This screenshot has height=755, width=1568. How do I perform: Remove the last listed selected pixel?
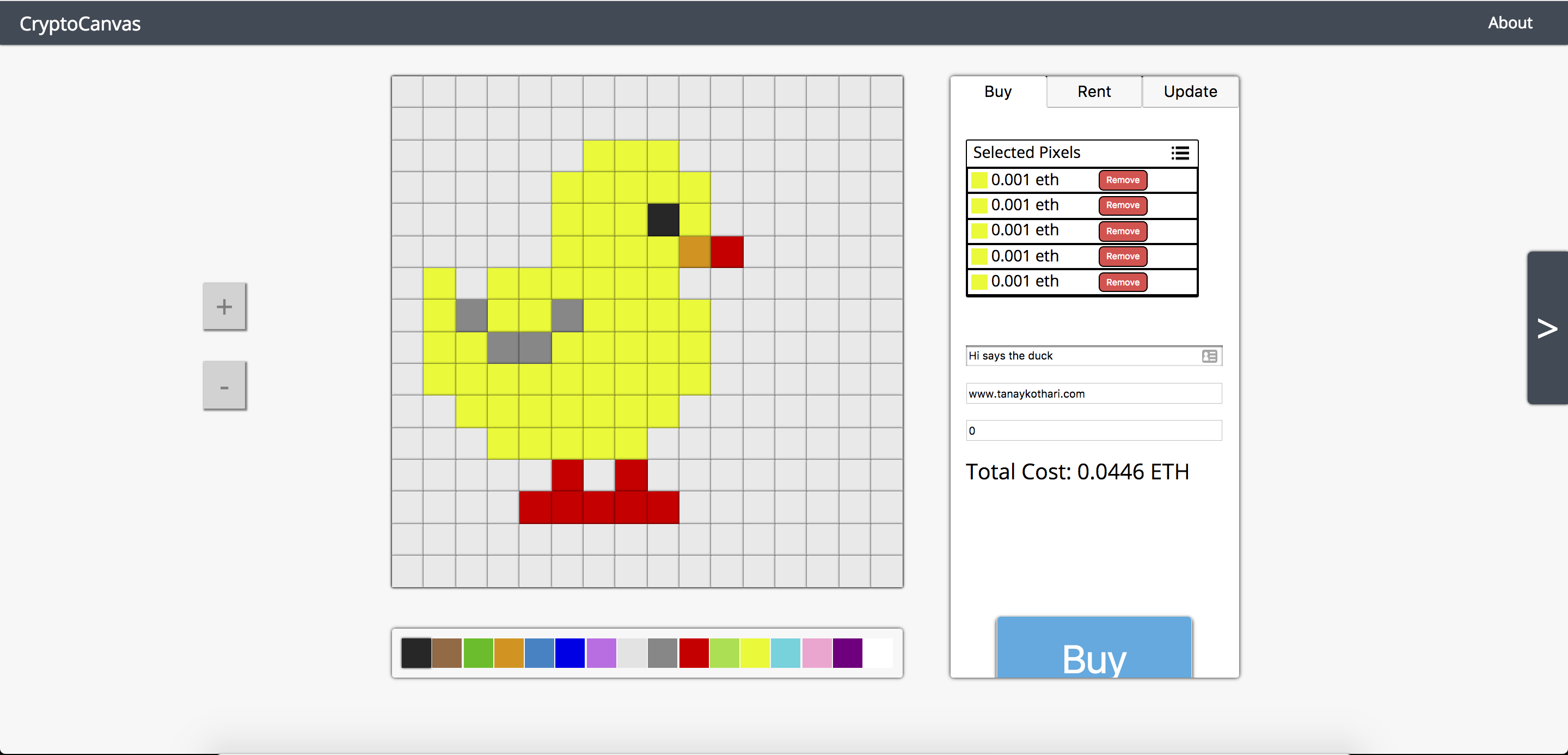[1123, 282]
